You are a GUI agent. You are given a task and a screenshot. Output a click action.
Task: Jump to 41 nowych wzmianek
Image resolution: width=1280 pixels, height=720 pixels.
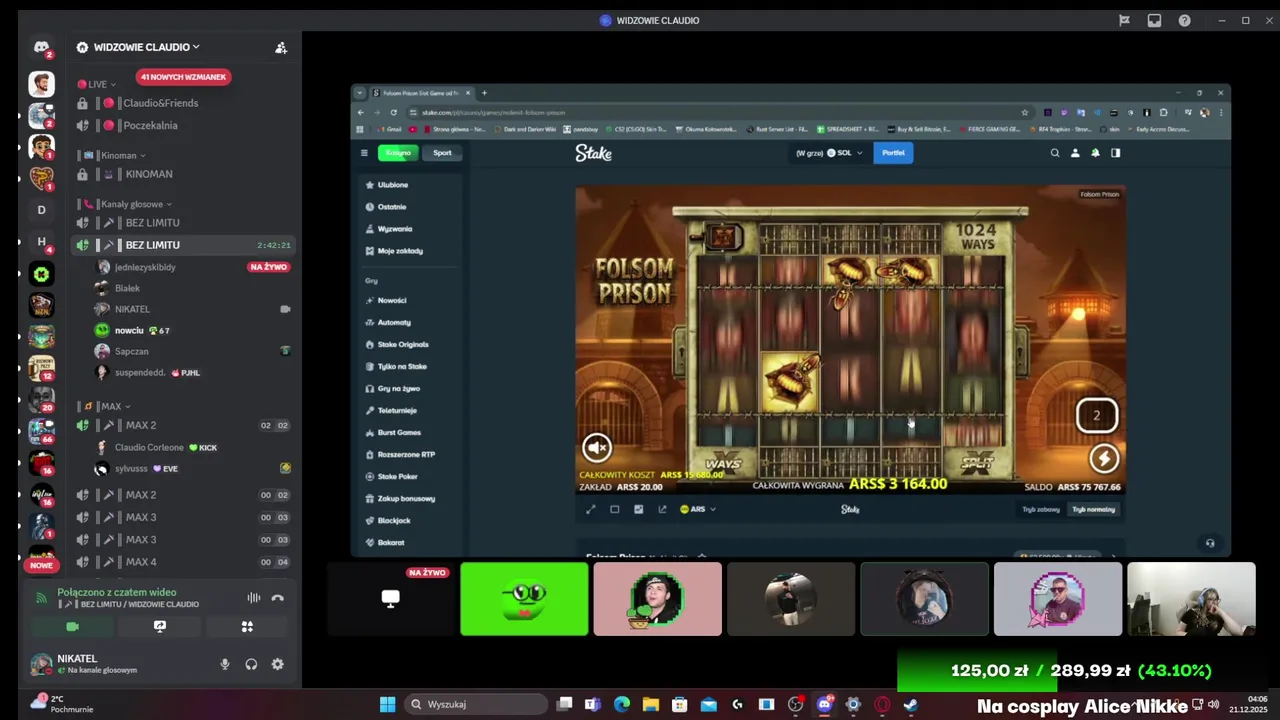pos(183,77)
